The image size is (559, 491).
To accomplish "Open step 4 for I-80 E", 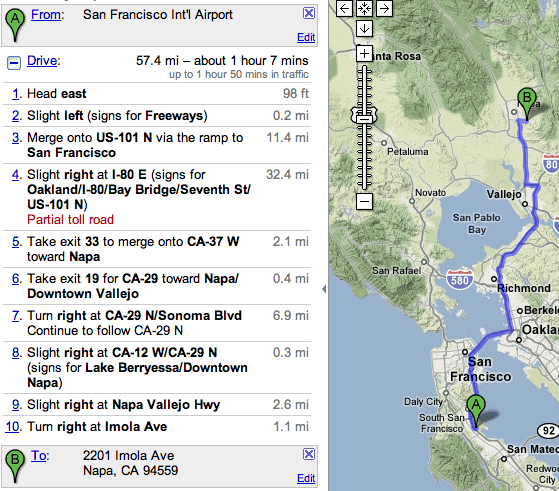I will (16, 175).
